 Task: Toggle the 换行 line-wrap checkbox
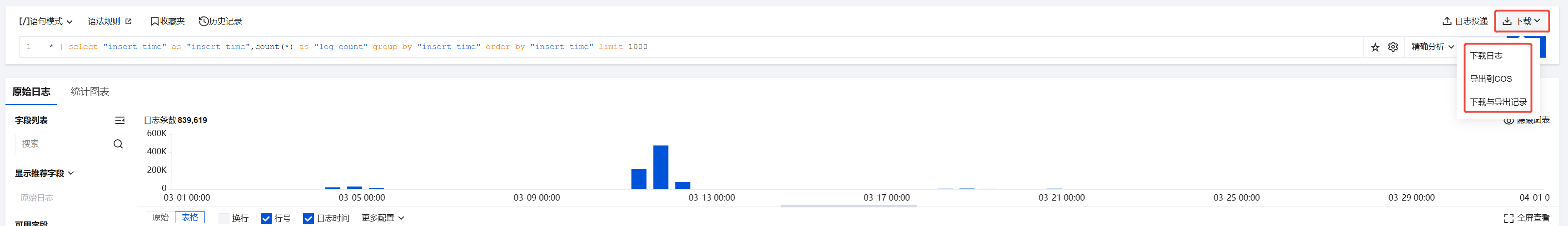(x=224, y=219)
